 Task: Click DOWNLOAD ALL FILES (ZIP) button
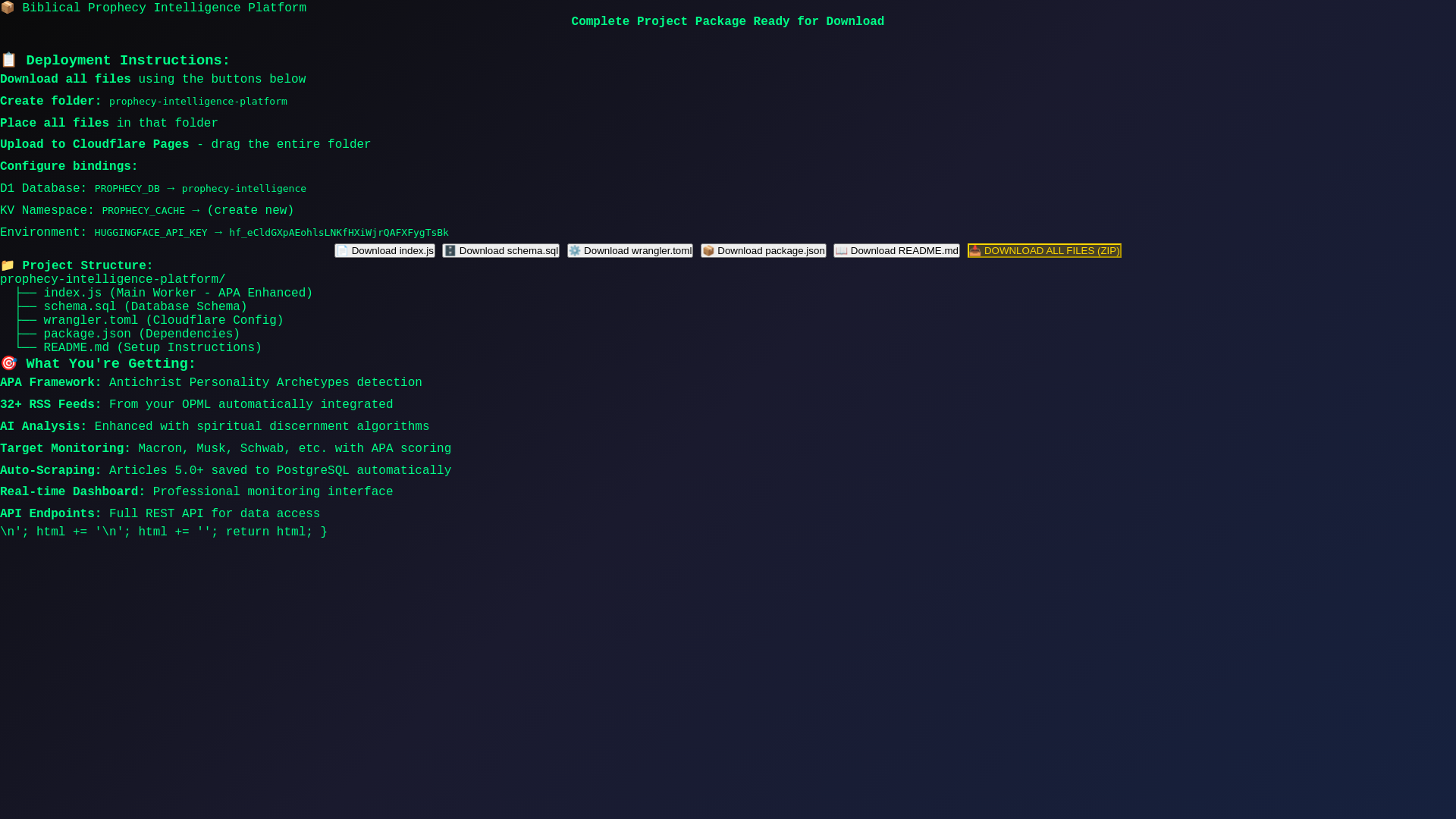1044,251
